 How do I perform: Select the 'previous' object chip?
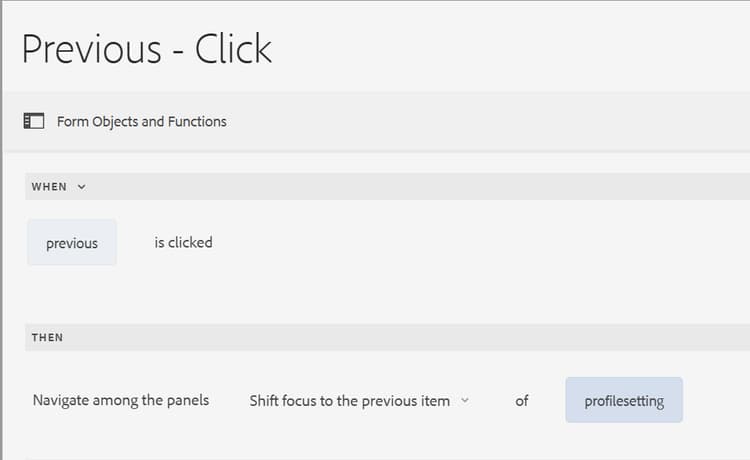point(72,243)
